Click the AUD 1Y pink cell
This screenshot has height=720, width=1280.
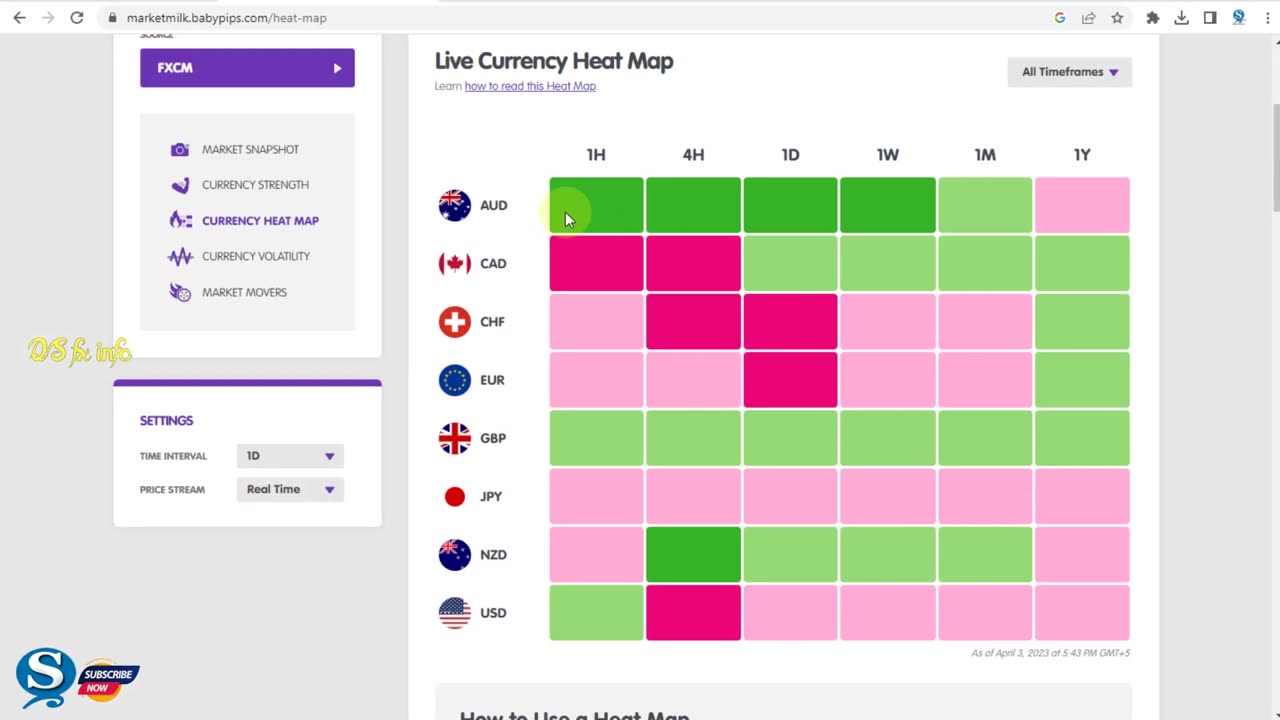(1082, 205)
